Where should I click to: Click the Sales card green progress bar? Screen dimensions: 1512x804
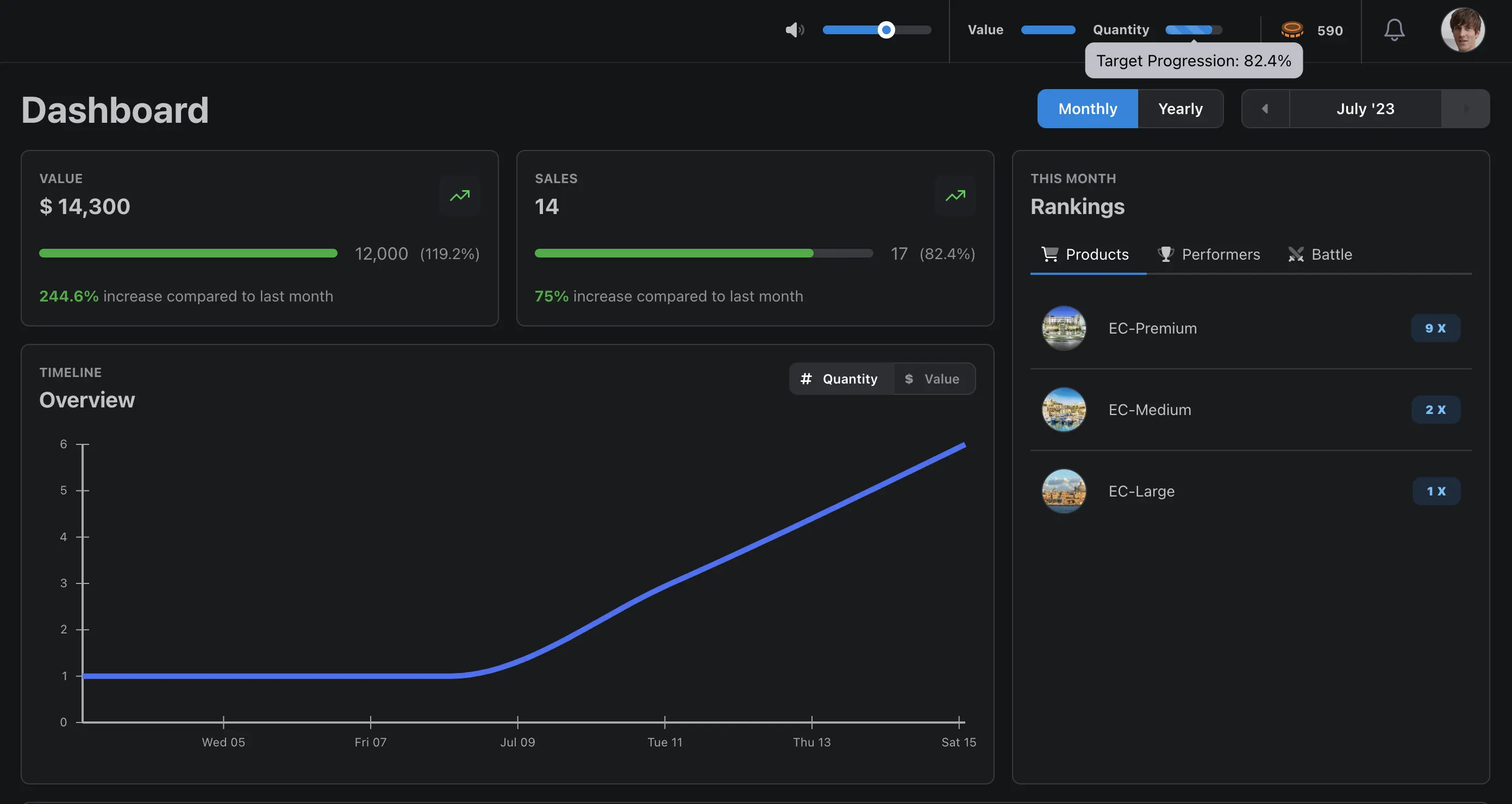[704, 254]
